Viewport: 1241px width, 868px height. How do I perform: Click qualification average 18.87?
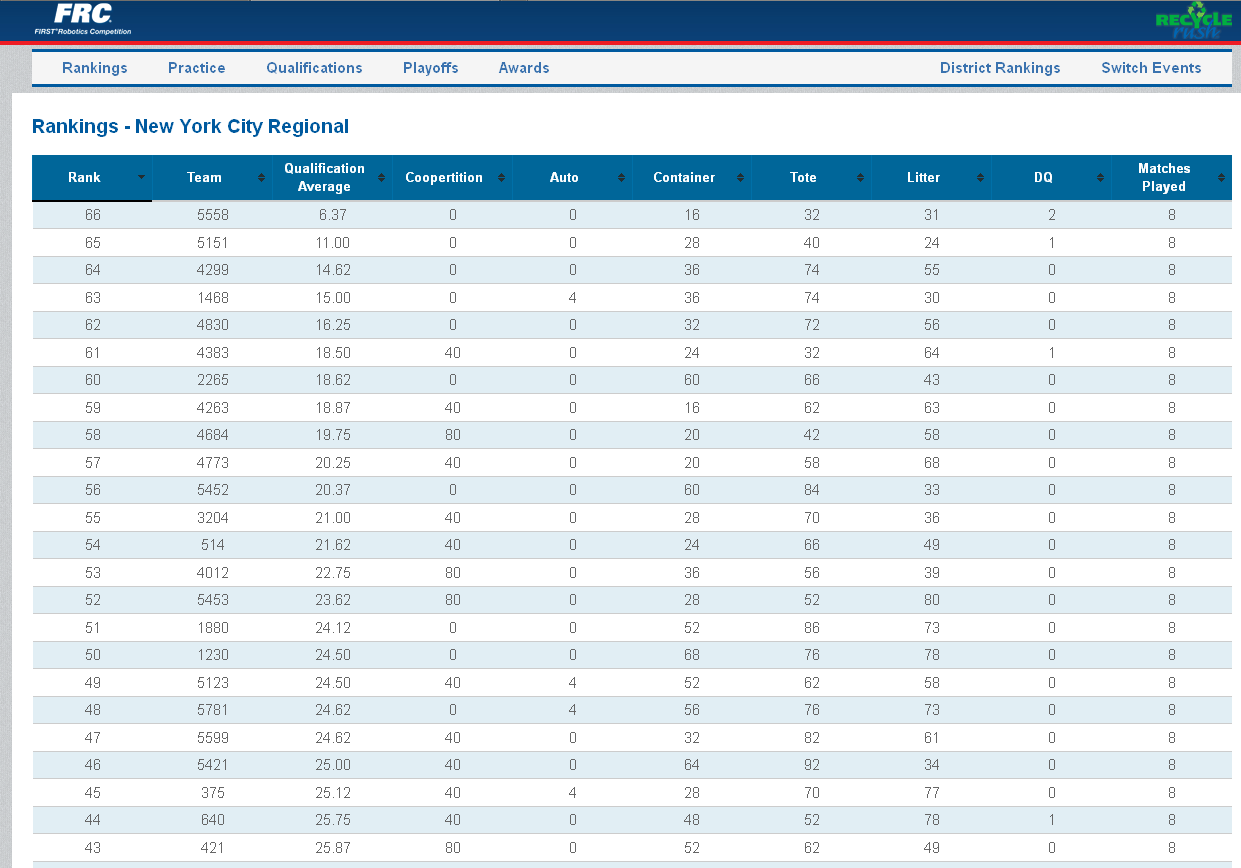(x=332, y=408)
